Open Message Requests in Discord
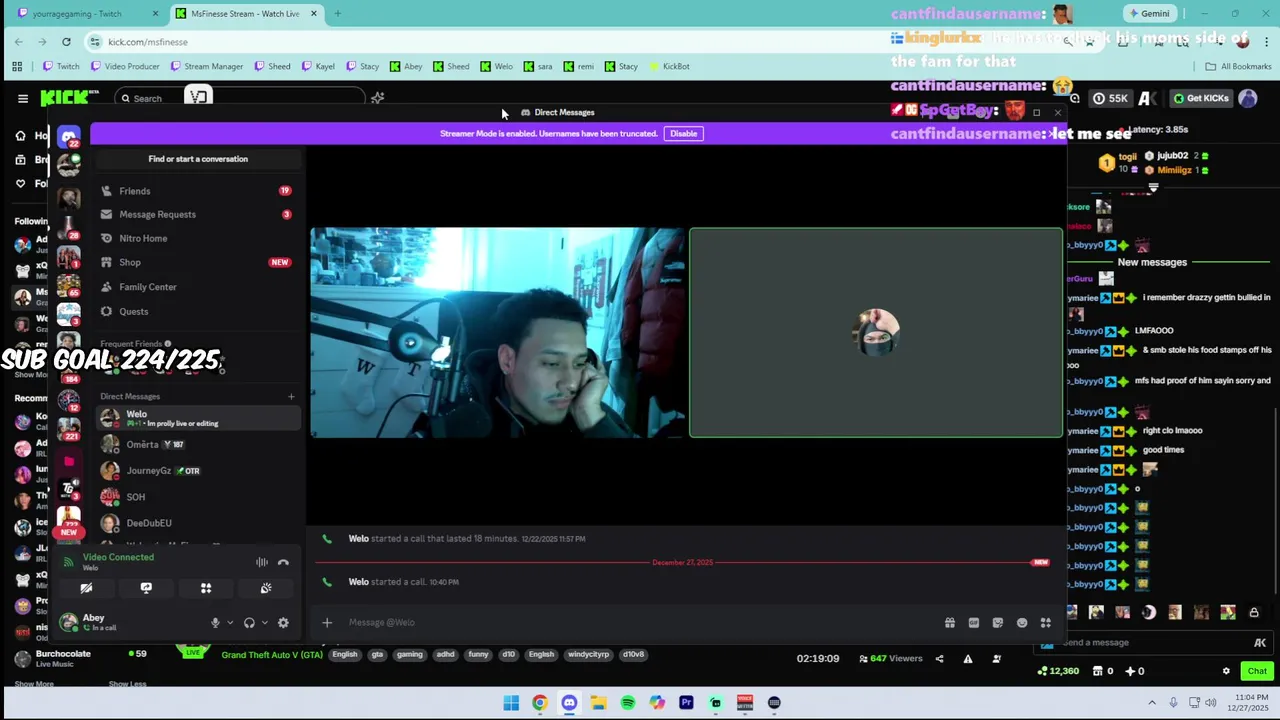The height and width of the screenshot is (720, 1280). coord(197,214)
